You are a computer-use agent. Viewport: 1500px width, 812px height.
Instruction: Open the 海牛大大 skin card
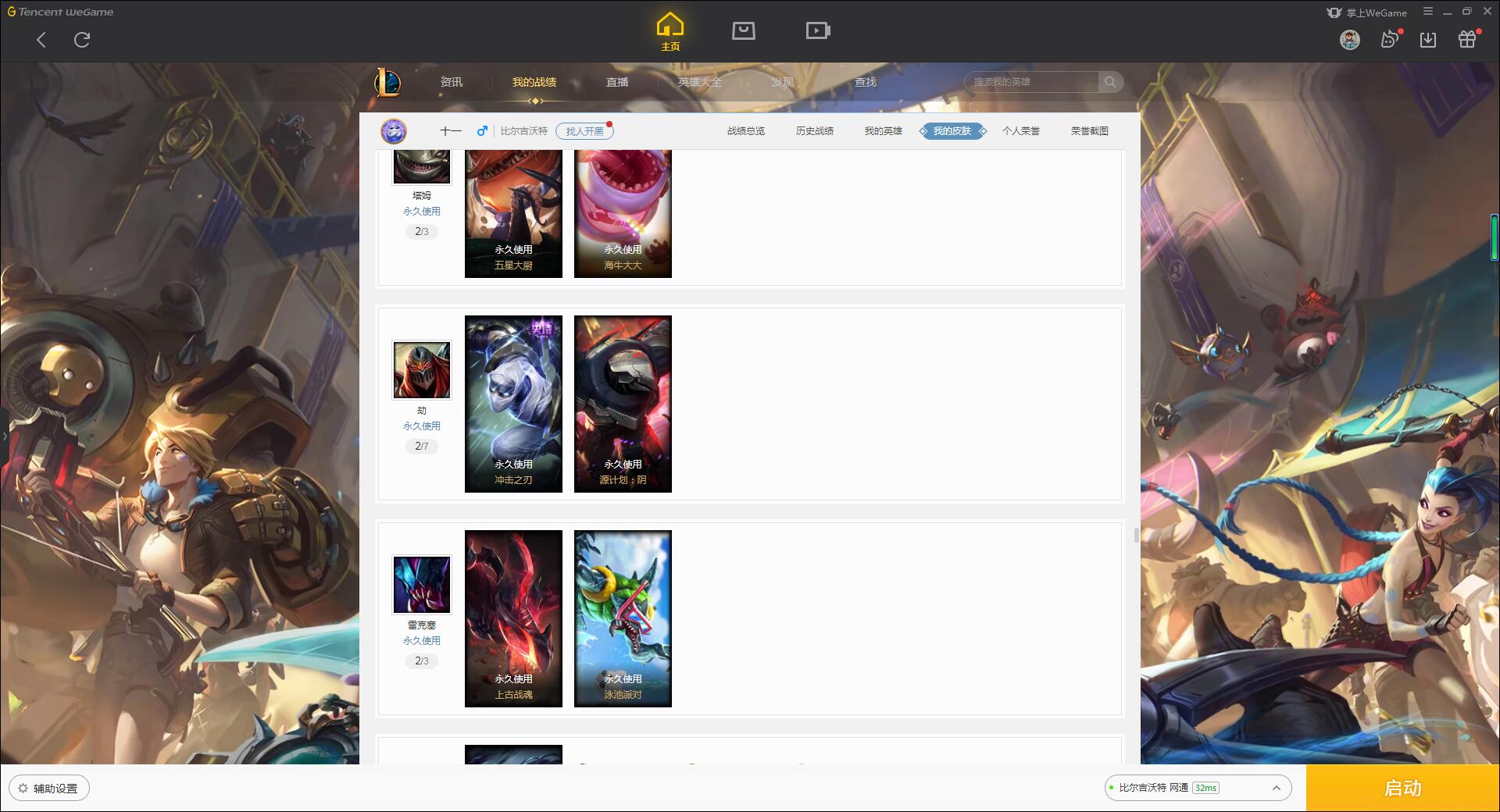pos(623,214)
